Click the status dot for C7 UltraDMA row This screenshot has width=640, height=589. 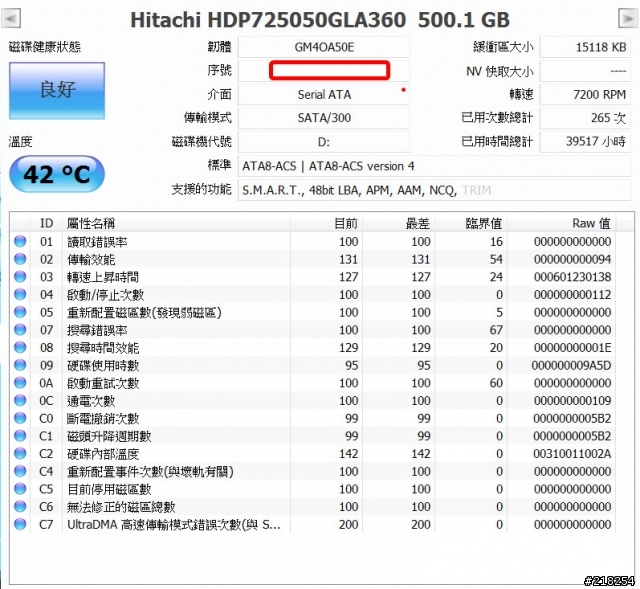pos(20,524)
